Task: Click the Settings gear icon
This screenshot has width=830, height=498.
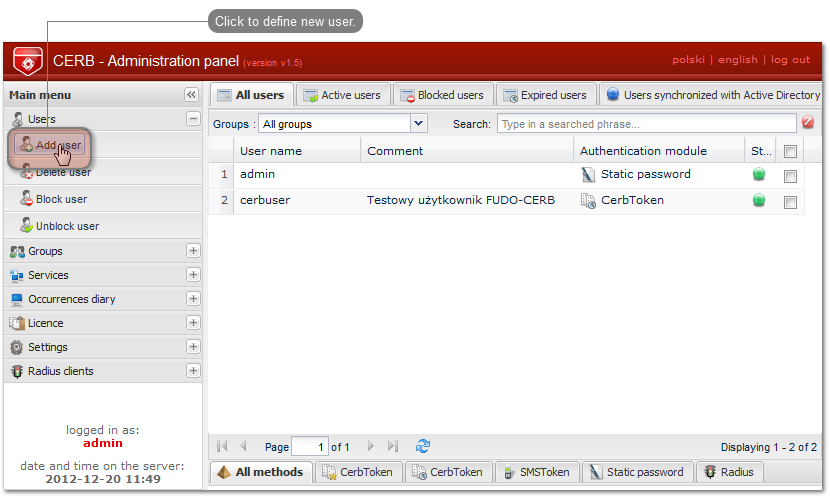Action: (x=17, y=347)
